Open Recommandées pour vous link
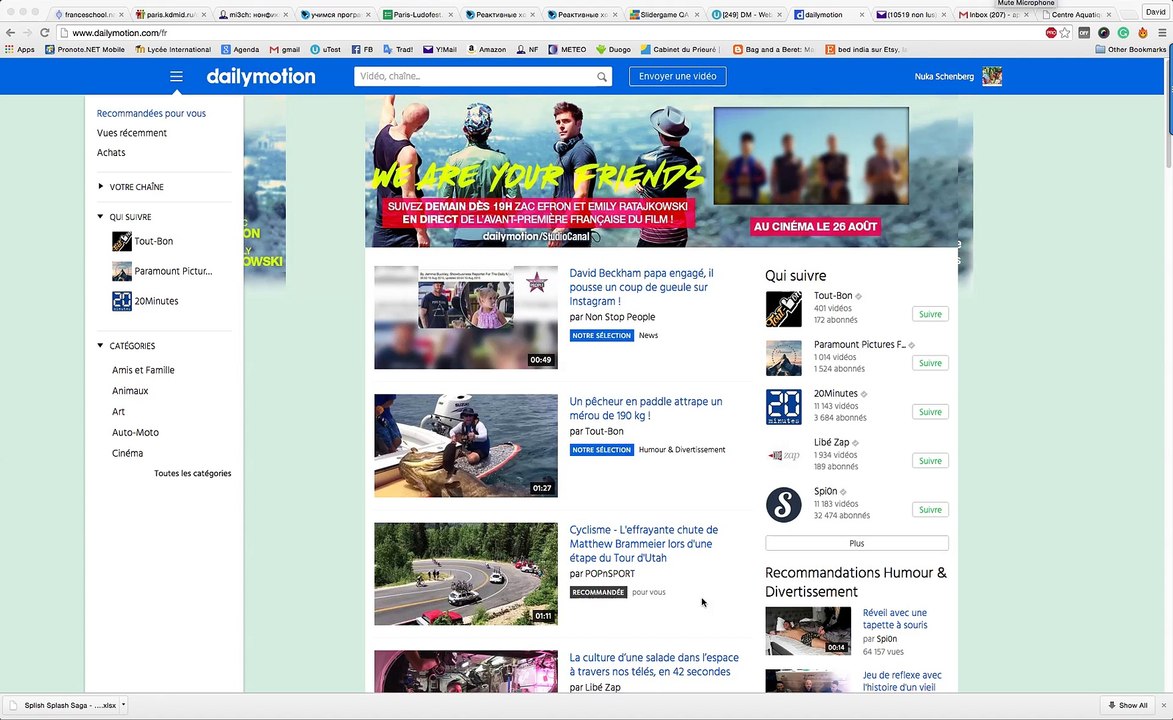1173x720 pixels. pos(151,113)
